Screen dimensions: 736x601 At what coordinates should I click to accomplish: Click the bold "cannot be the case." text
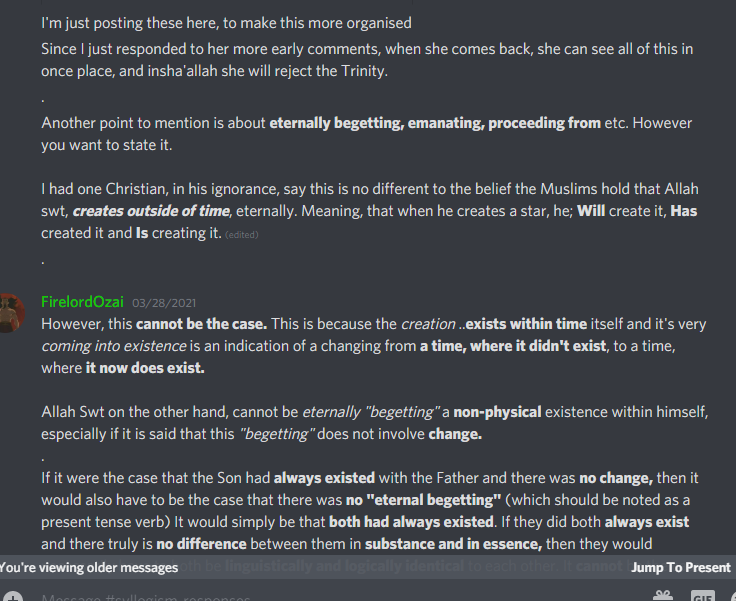[202, 324]
